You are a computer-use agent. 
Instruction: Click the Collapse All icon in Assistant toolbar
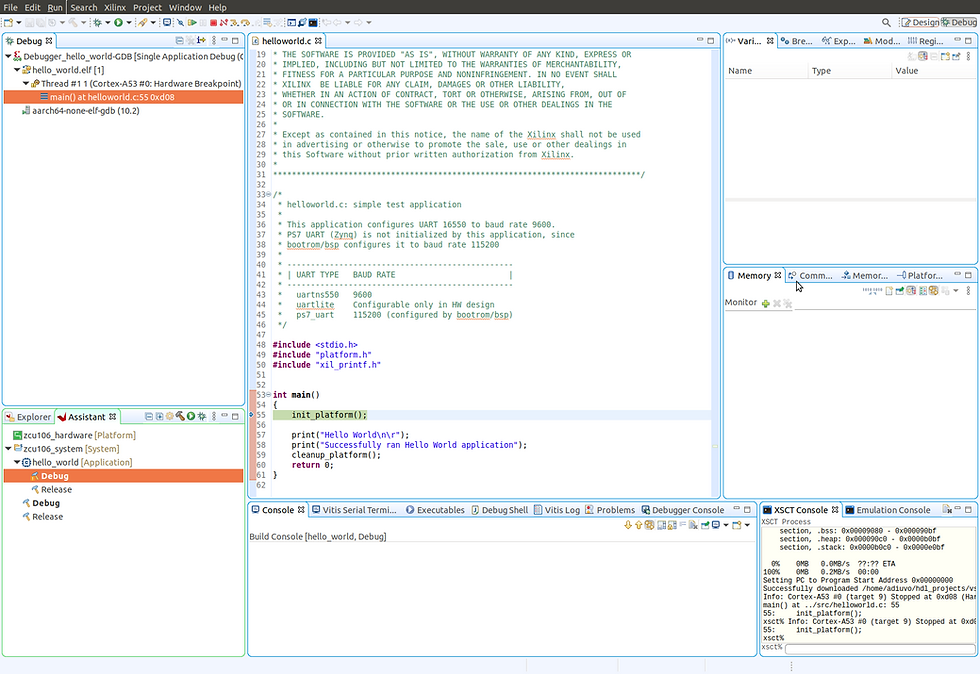(x=149, y=416)
